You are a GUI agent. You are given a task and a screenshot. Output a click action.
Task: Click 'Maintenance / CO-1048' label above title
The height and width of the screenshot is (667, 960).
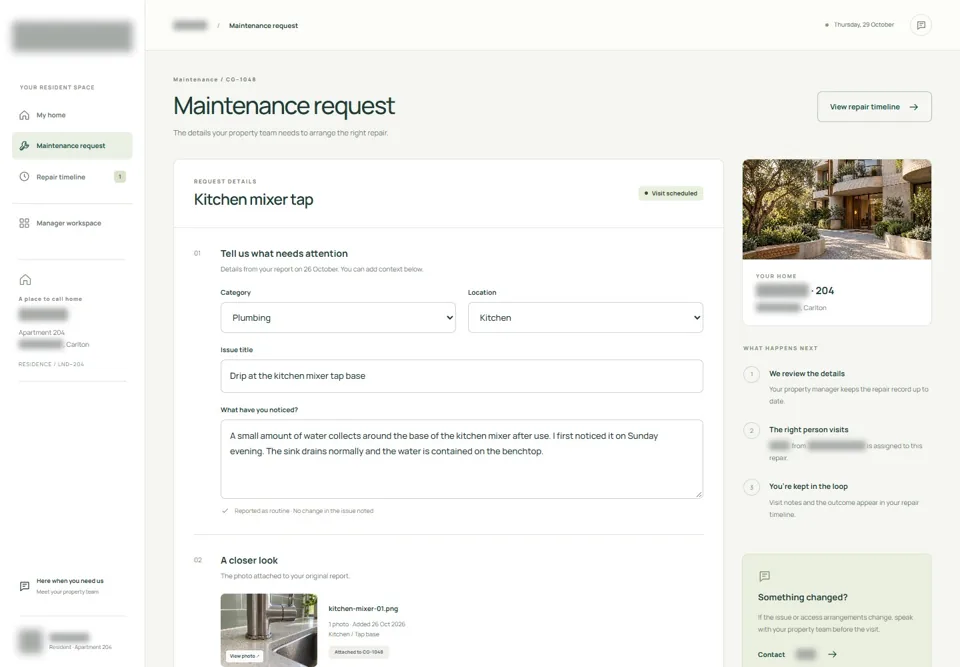(x=215, y=80)
